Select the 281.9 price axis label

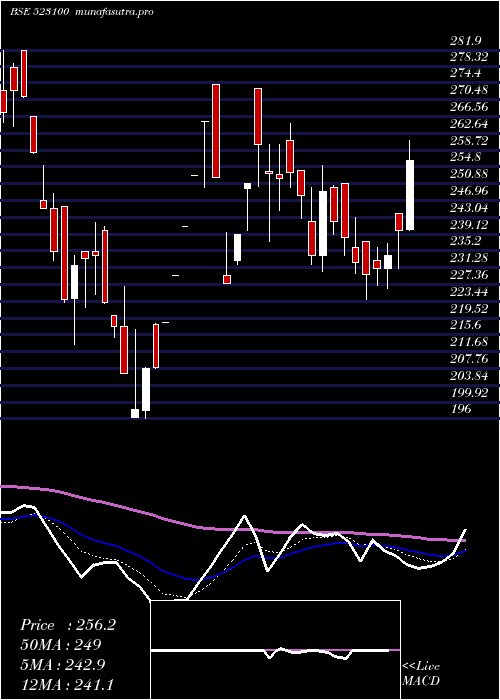[x=465, y=41]
